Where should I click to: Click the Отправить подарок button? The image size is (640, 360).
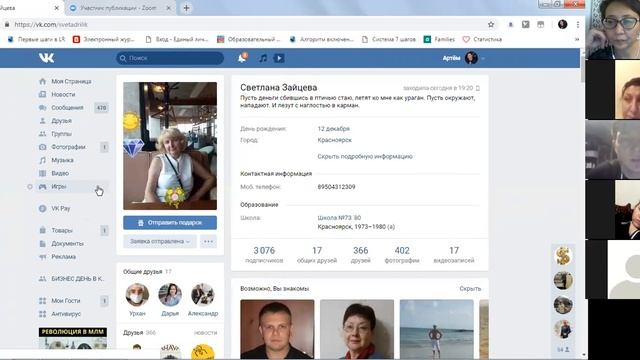(x=170, y=223)
